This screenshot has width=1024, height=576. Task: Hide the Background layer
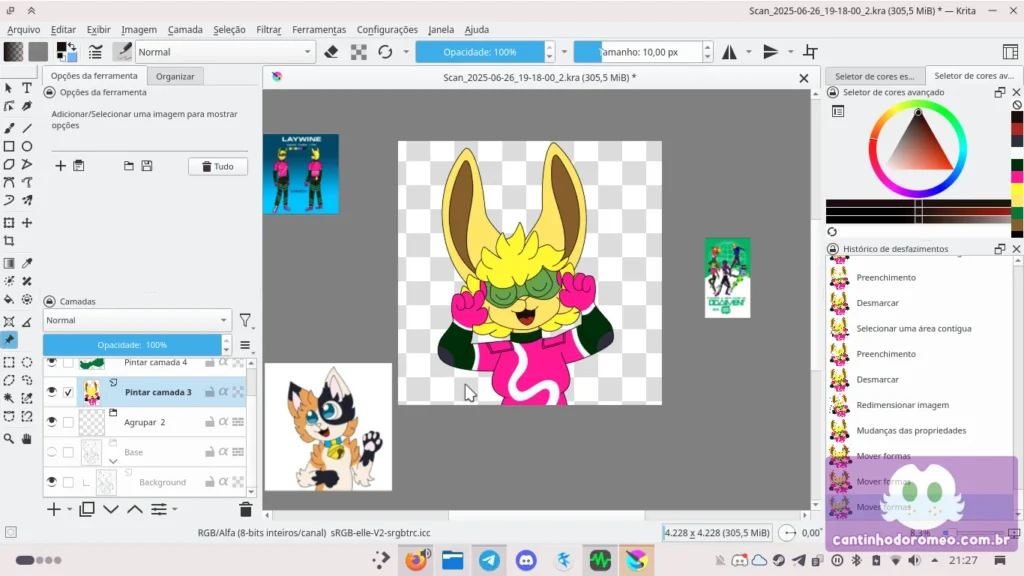click(52, 482)
